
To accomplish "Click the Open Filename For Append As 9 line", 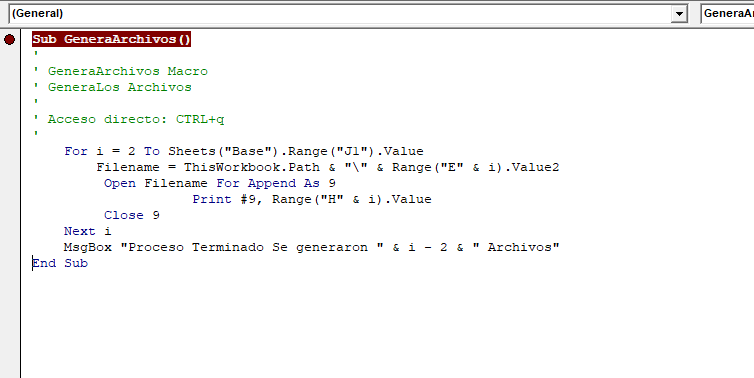I will [x=220, y=183].
